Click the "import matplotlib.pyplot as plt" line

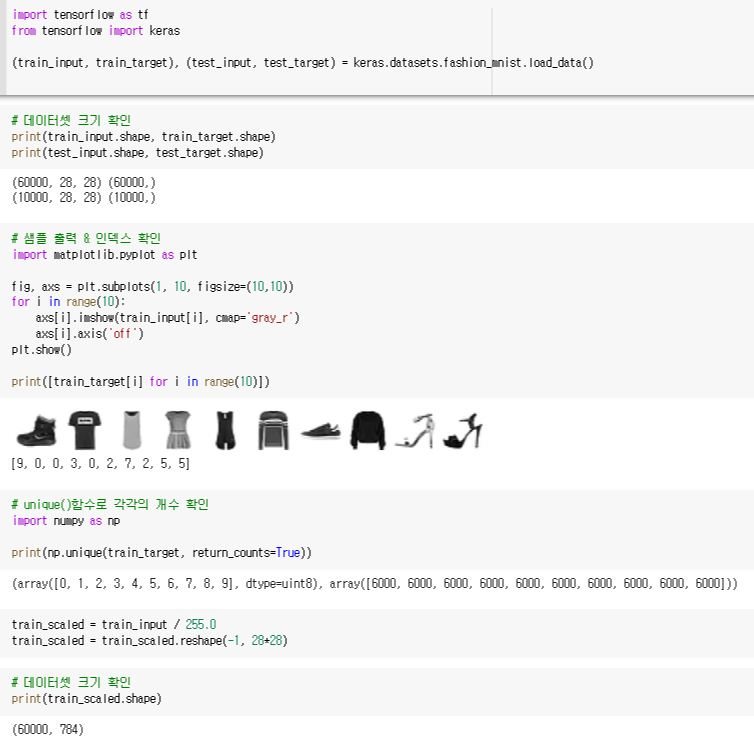104,255
